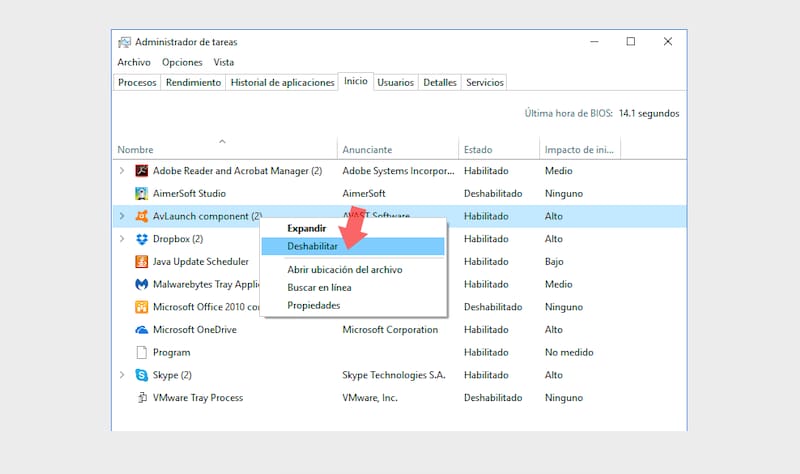Expand the Adobe Reader and Acrobat Manager group
The height and width of the screenshot is (474, 800).
pos(121,170)
